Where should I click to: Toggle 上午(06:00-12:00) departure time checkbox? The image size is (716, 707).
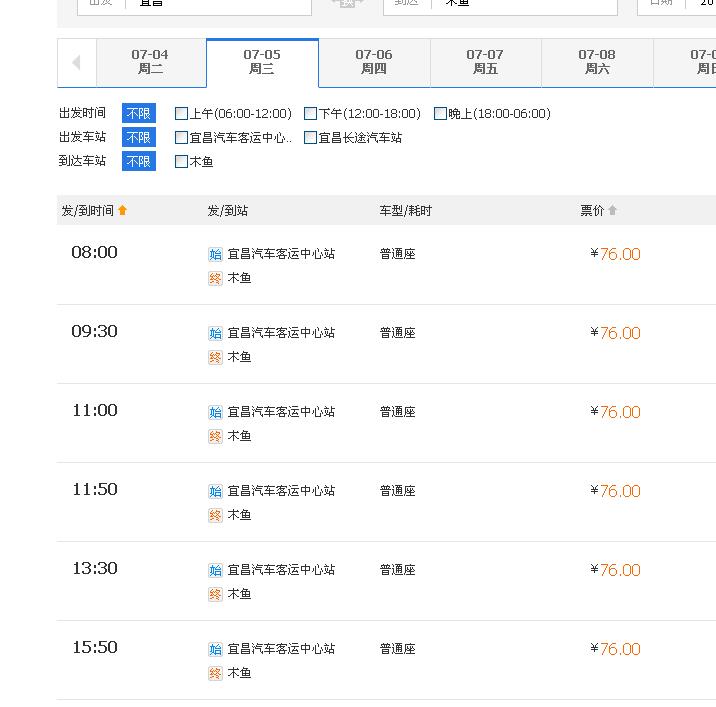181,113
